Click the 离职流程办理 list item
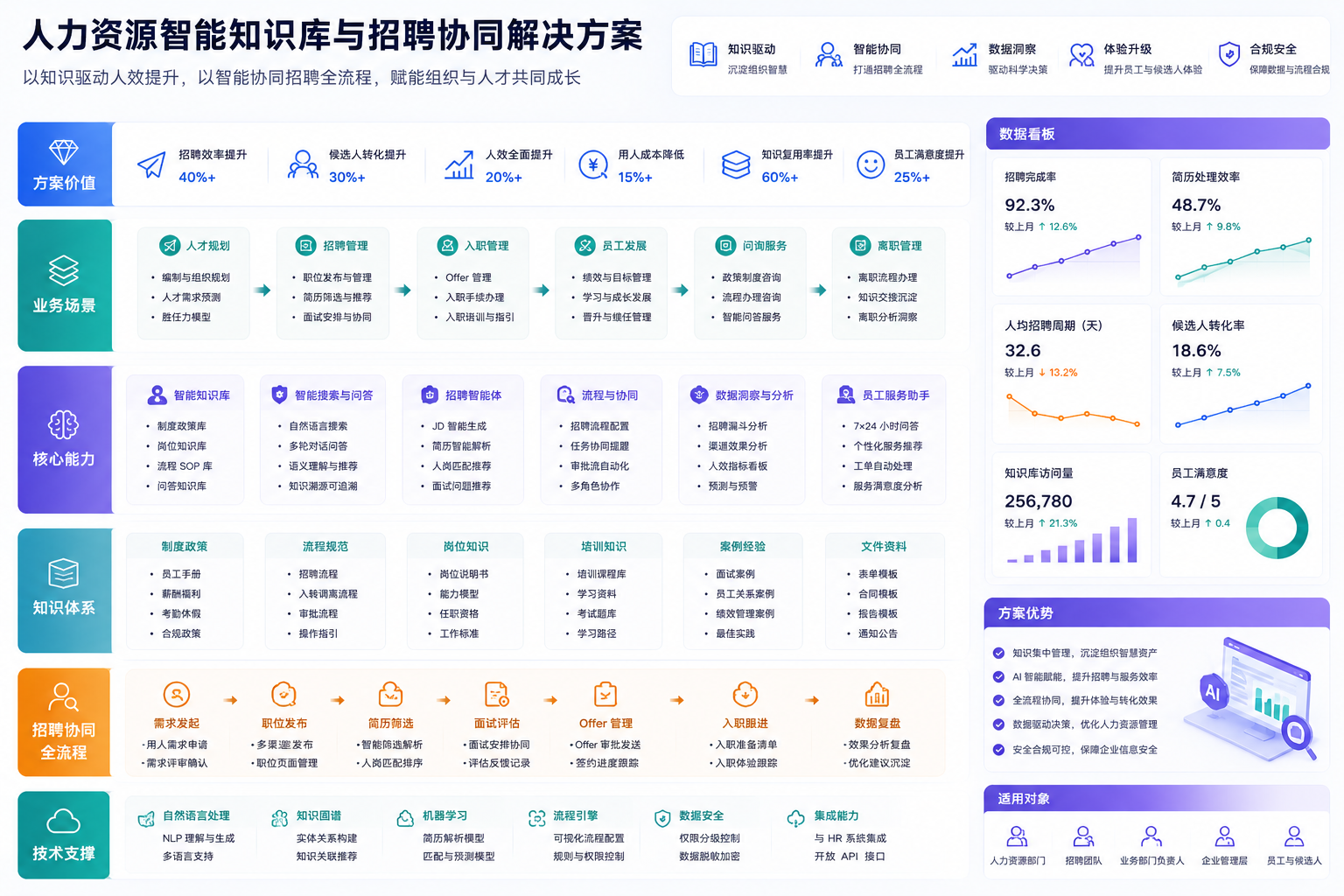 coord(888,277)
